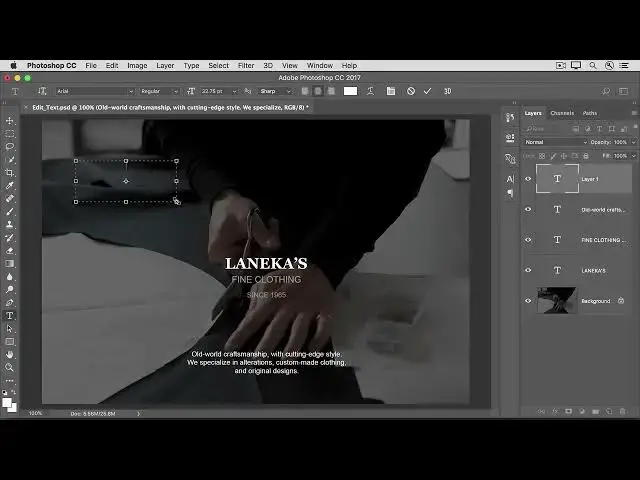
Task: Select the Gradient tool
Action: click(10, 264)
